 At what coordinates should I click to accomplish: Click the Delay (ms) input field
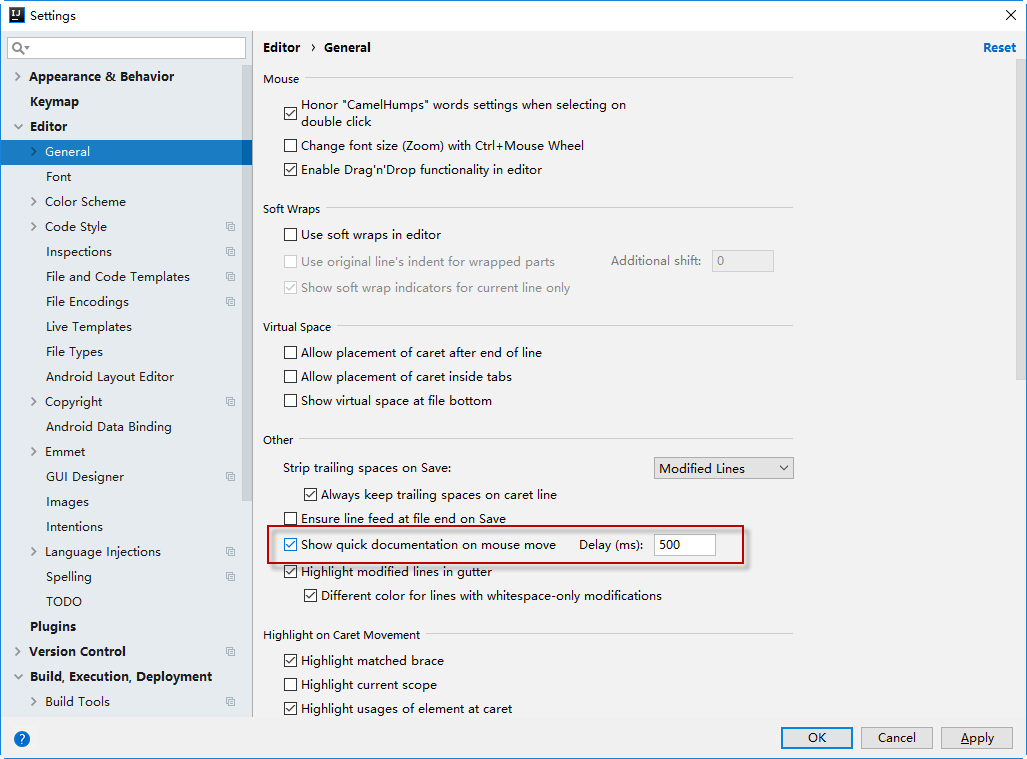click(x=685, y=545)
